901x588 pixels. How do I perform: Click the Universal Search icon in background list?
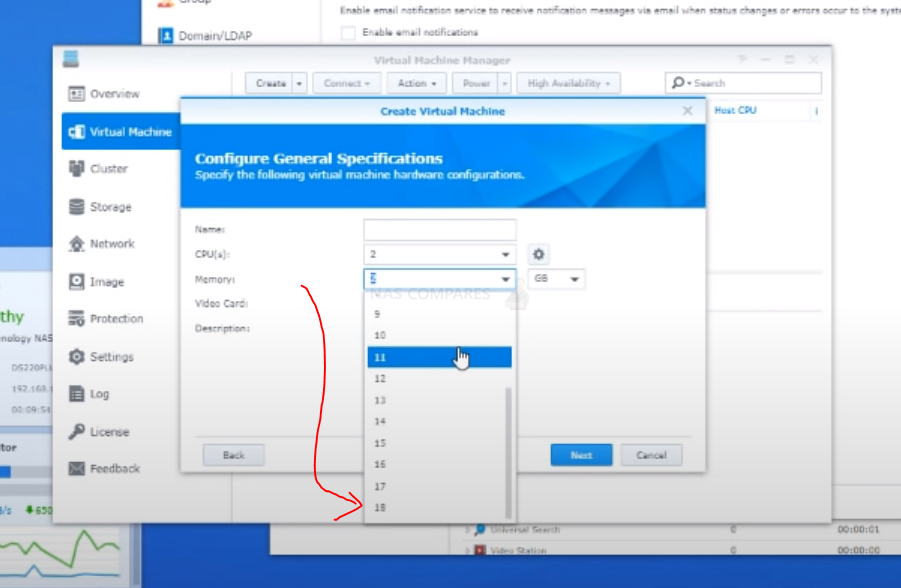[480, 529]
